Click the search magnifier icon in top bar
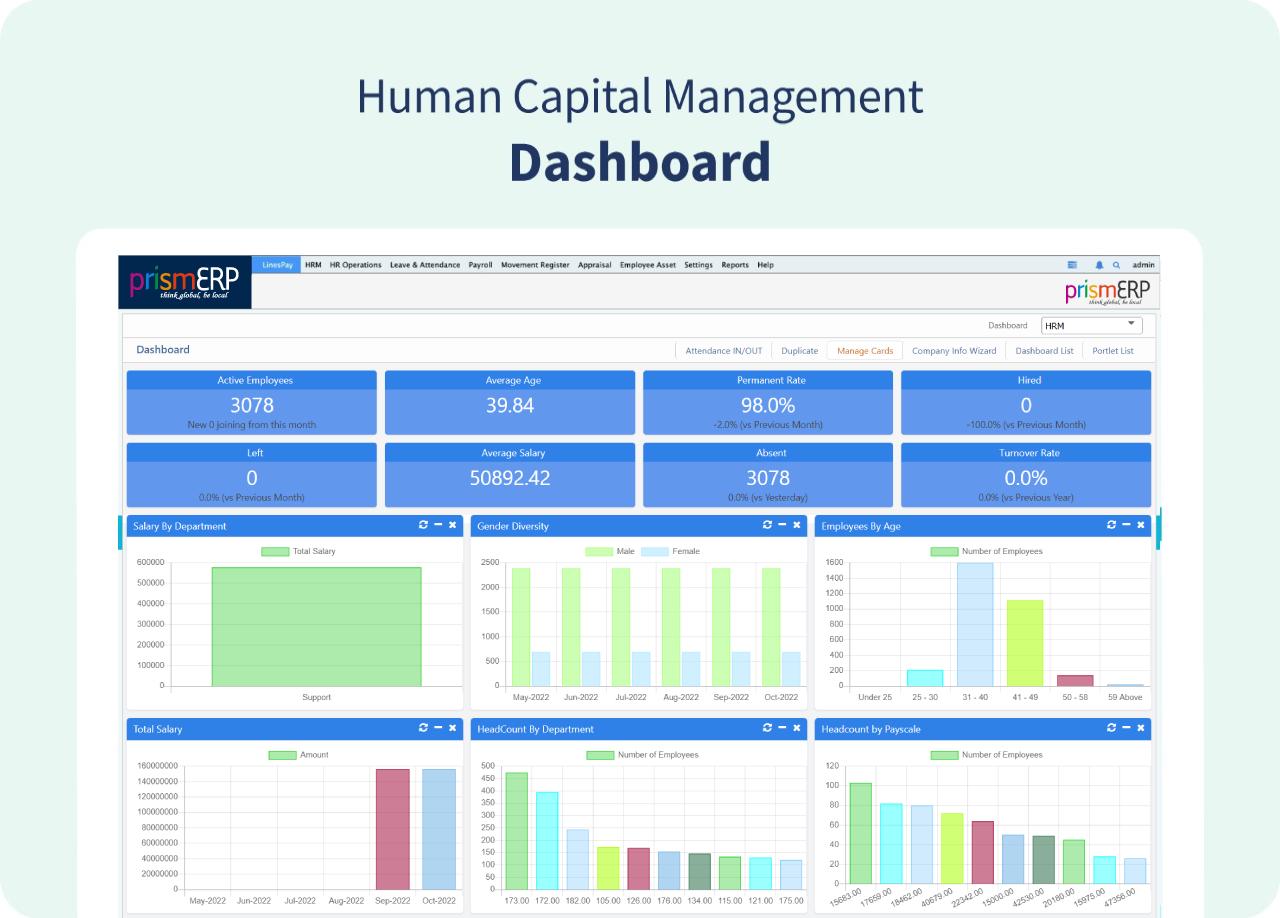 click(1116, 265)
